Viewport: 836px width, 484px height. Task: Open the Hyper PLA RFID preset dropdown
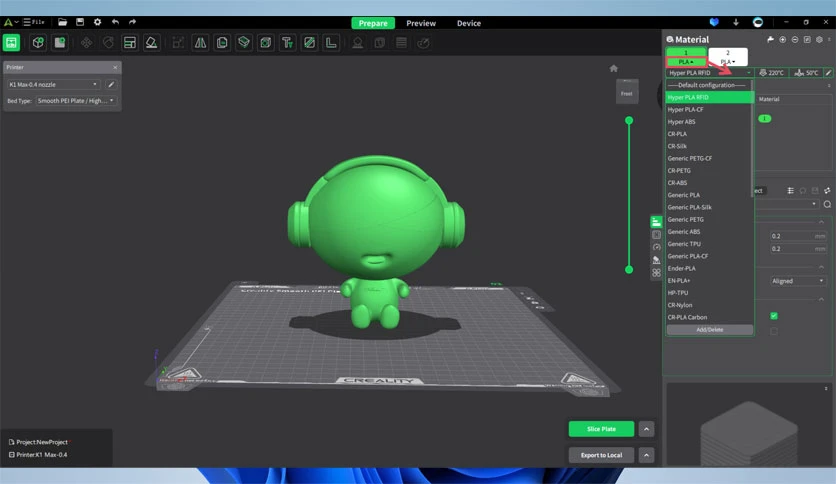pos(710,72)
